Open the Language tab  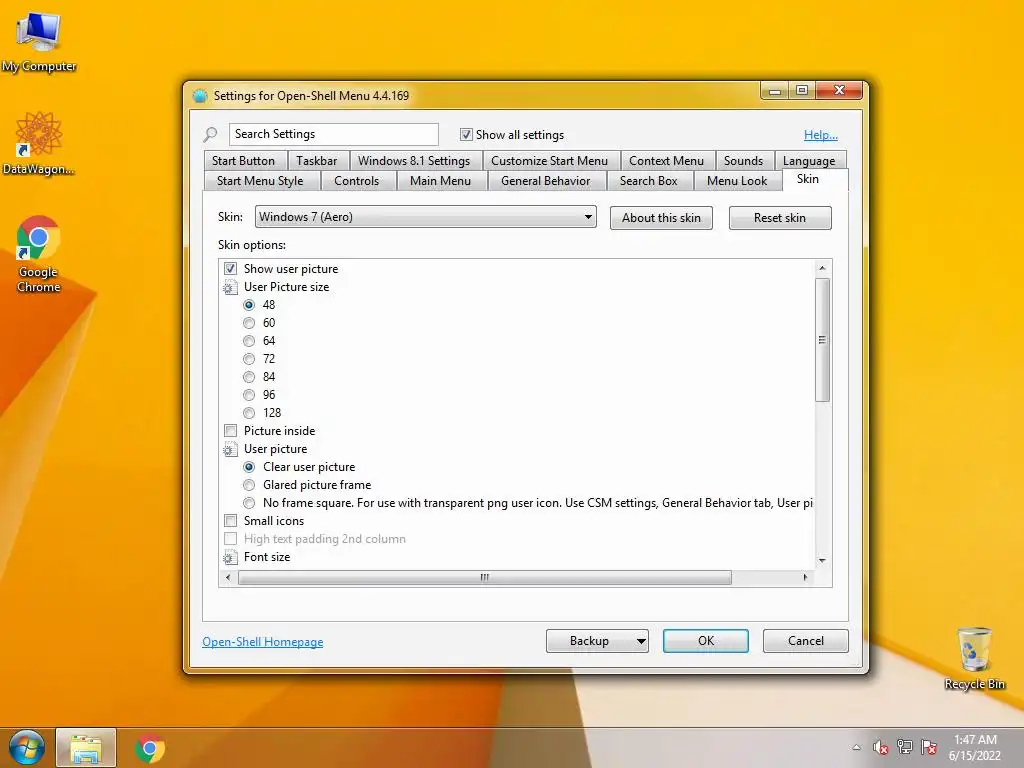click(809, 161)
